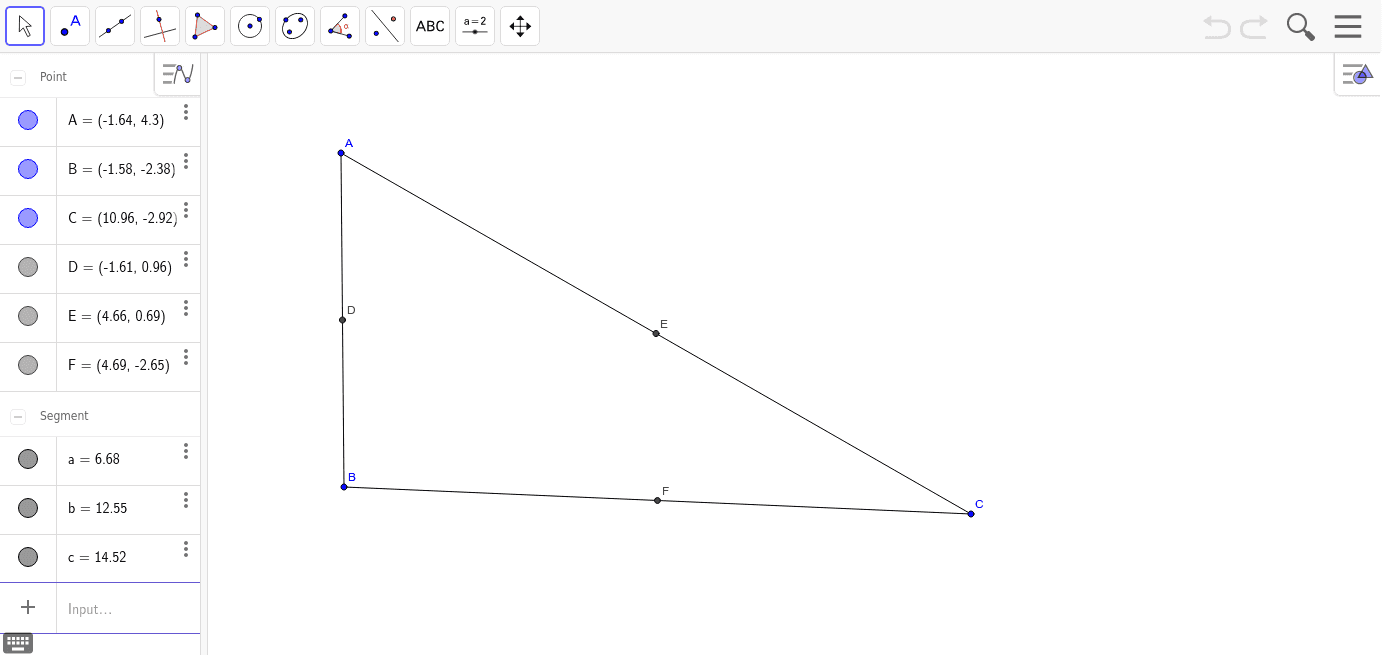The height and width of the screenshot is (657, 1382).
Task: Toggle visibility of point E
Action: pyautogui.click(x=28, y=316)
